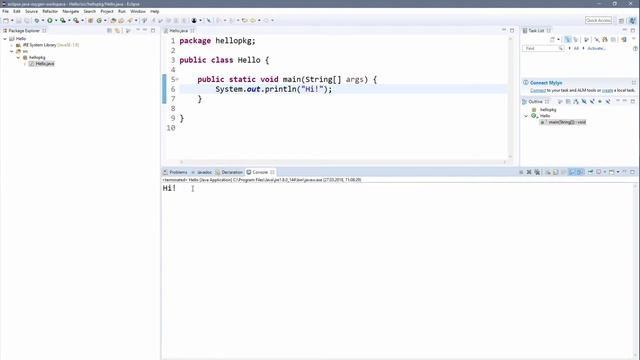Open the Window menu

pyautogui.click(x=138, y=11)
